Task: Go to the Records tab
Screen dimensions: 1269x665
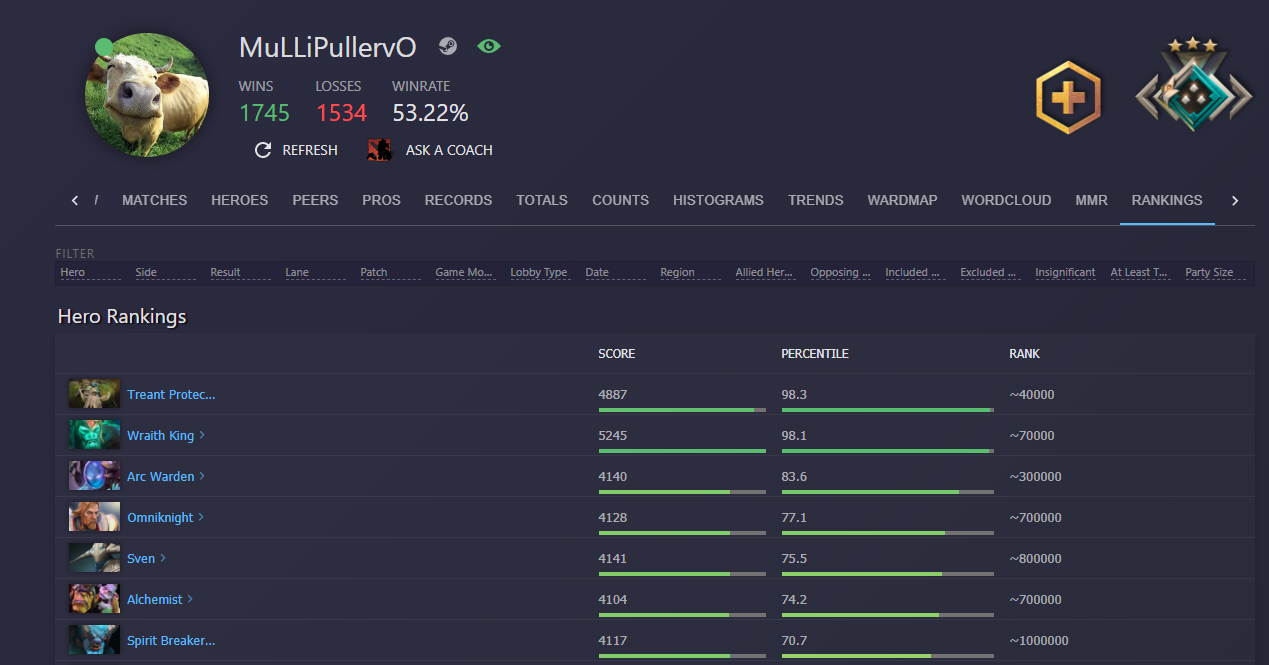Action: [458, 200]
